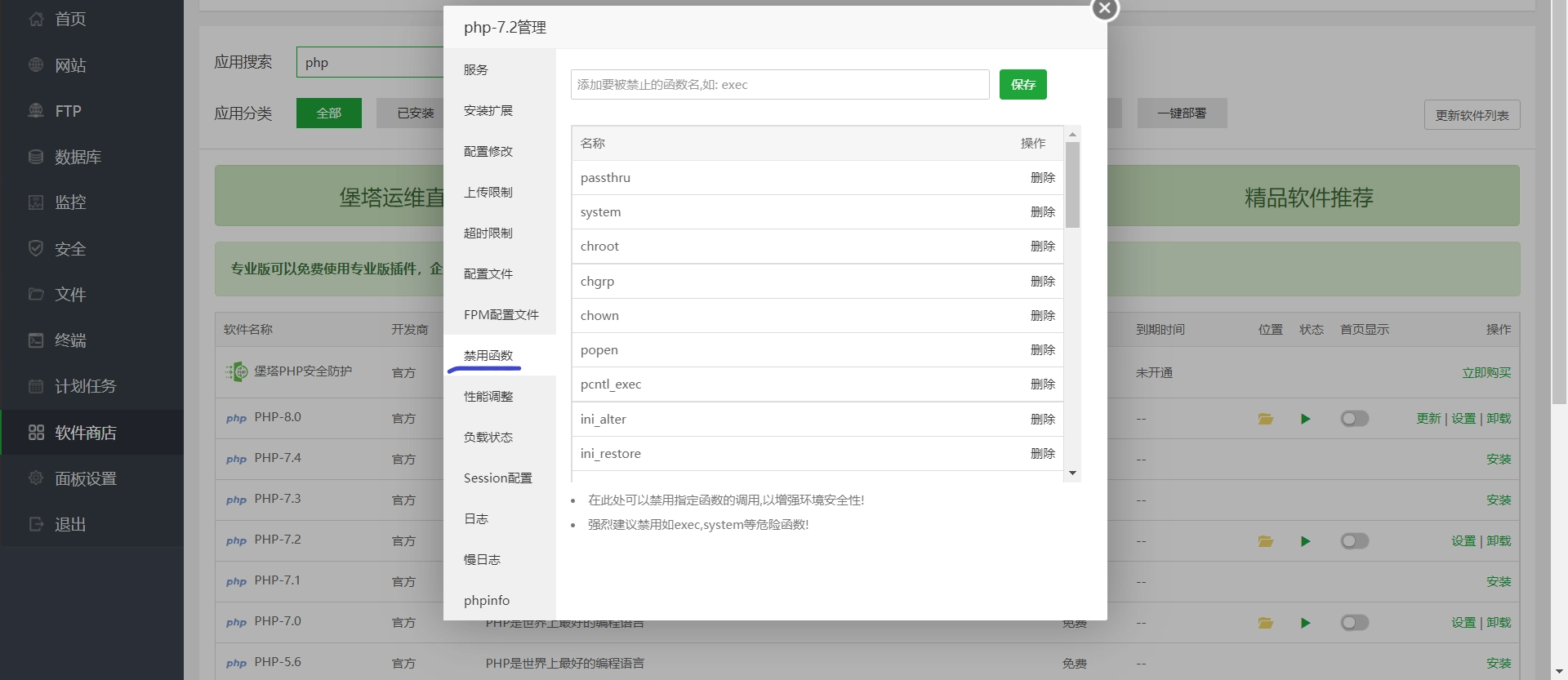1568x680 pixels.
Task: Open the 数据库 database sidebar icon
Action: click(36, 156)
